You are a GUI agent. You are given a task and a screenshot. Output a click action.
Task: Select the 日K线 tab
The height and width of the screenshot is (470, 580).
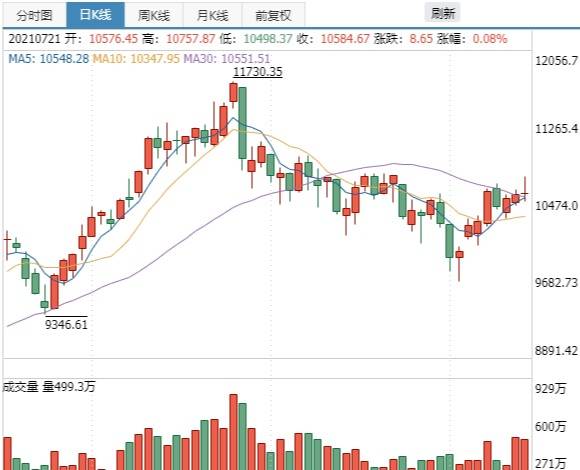pyautogui.click(x=95, y=15)
